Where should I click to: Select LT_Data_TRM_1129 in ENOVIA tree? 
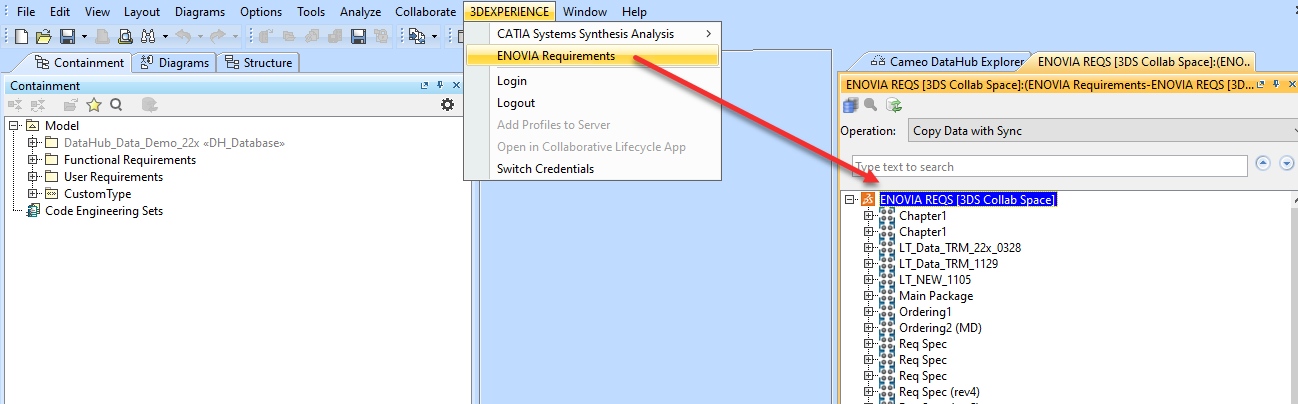[948, 264]
